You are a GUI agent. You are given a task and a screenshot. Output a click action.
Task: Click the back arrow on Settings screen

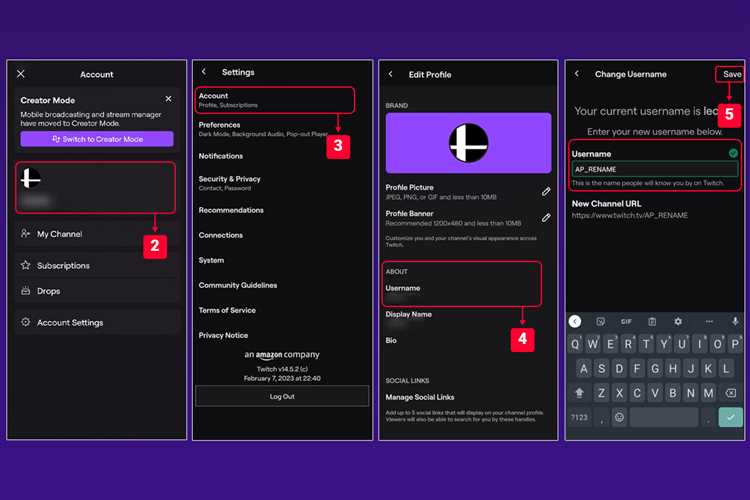coord(204,72)
